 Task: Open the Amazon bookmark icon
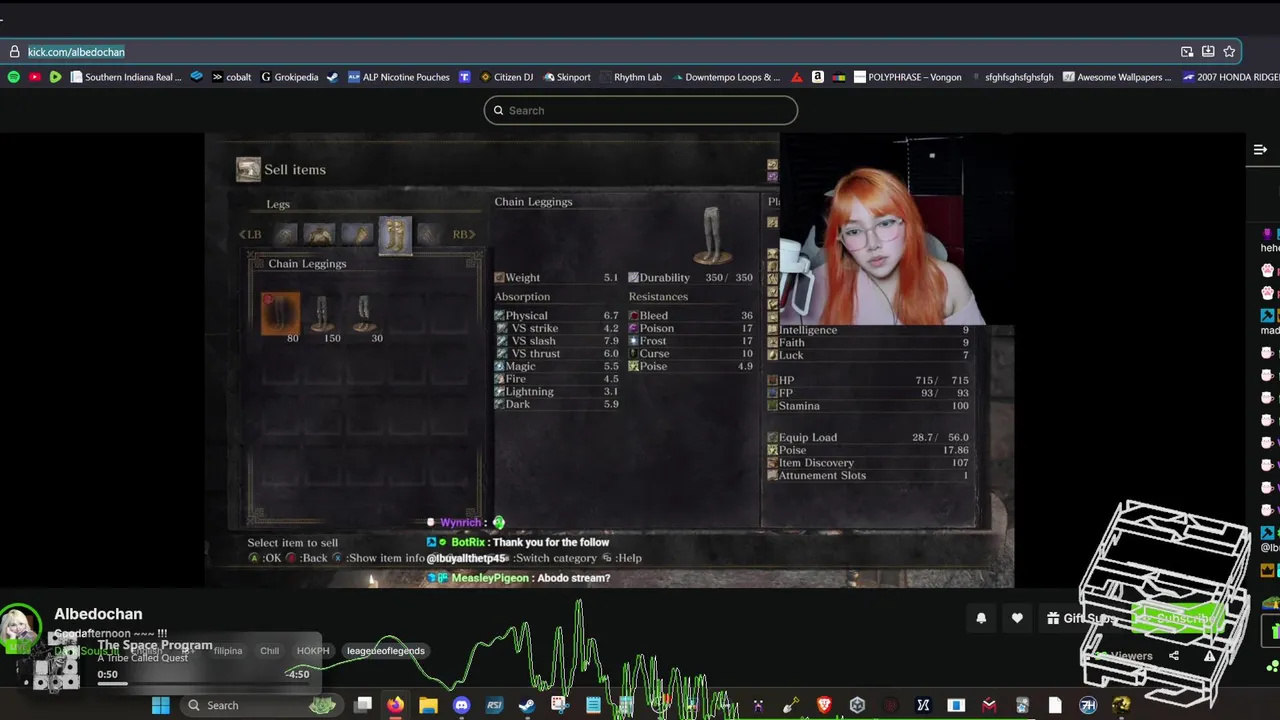(817, 77)
